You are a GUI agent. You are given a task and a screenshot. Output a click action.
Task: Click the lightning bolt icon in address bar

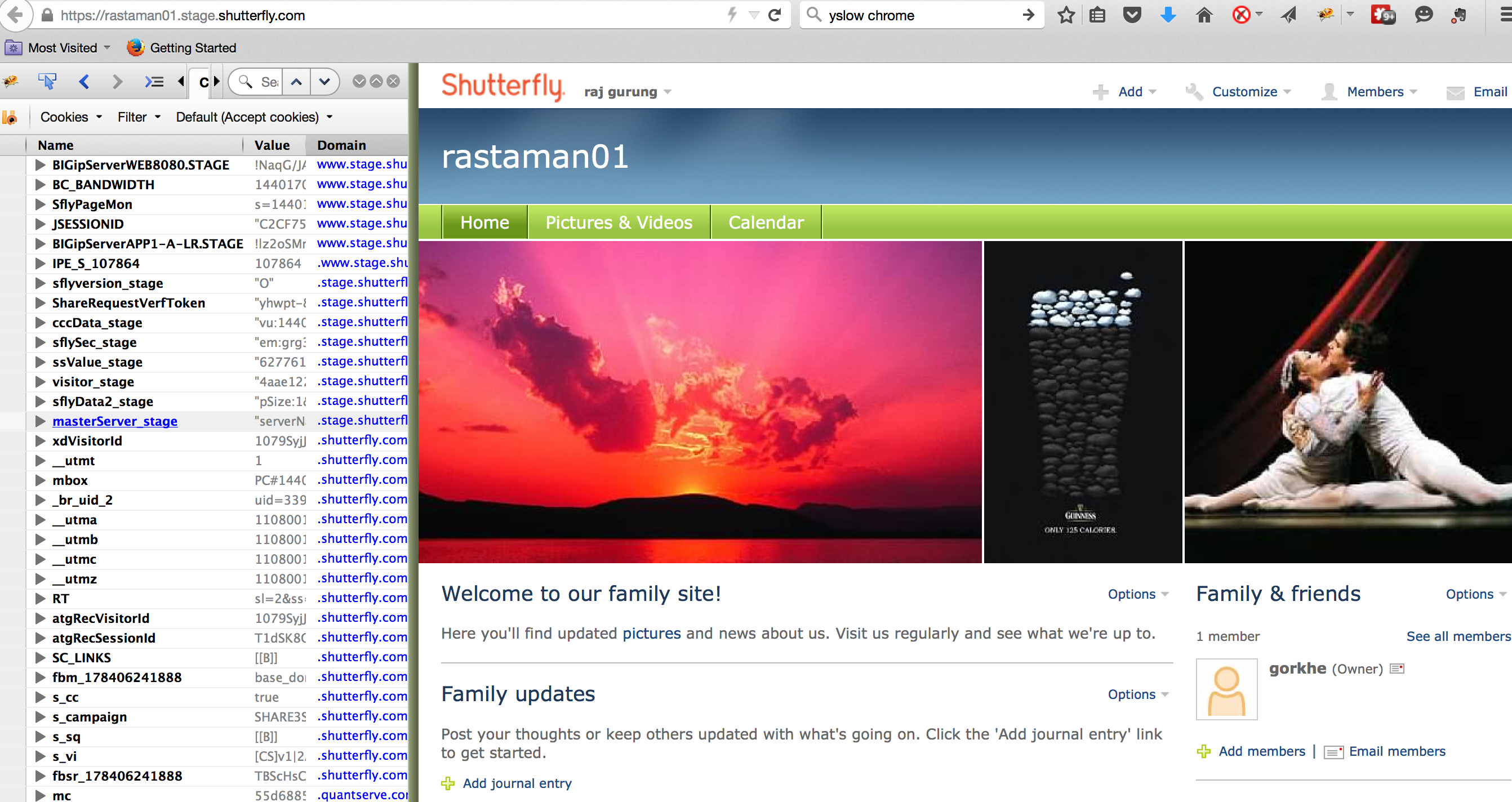732,15
